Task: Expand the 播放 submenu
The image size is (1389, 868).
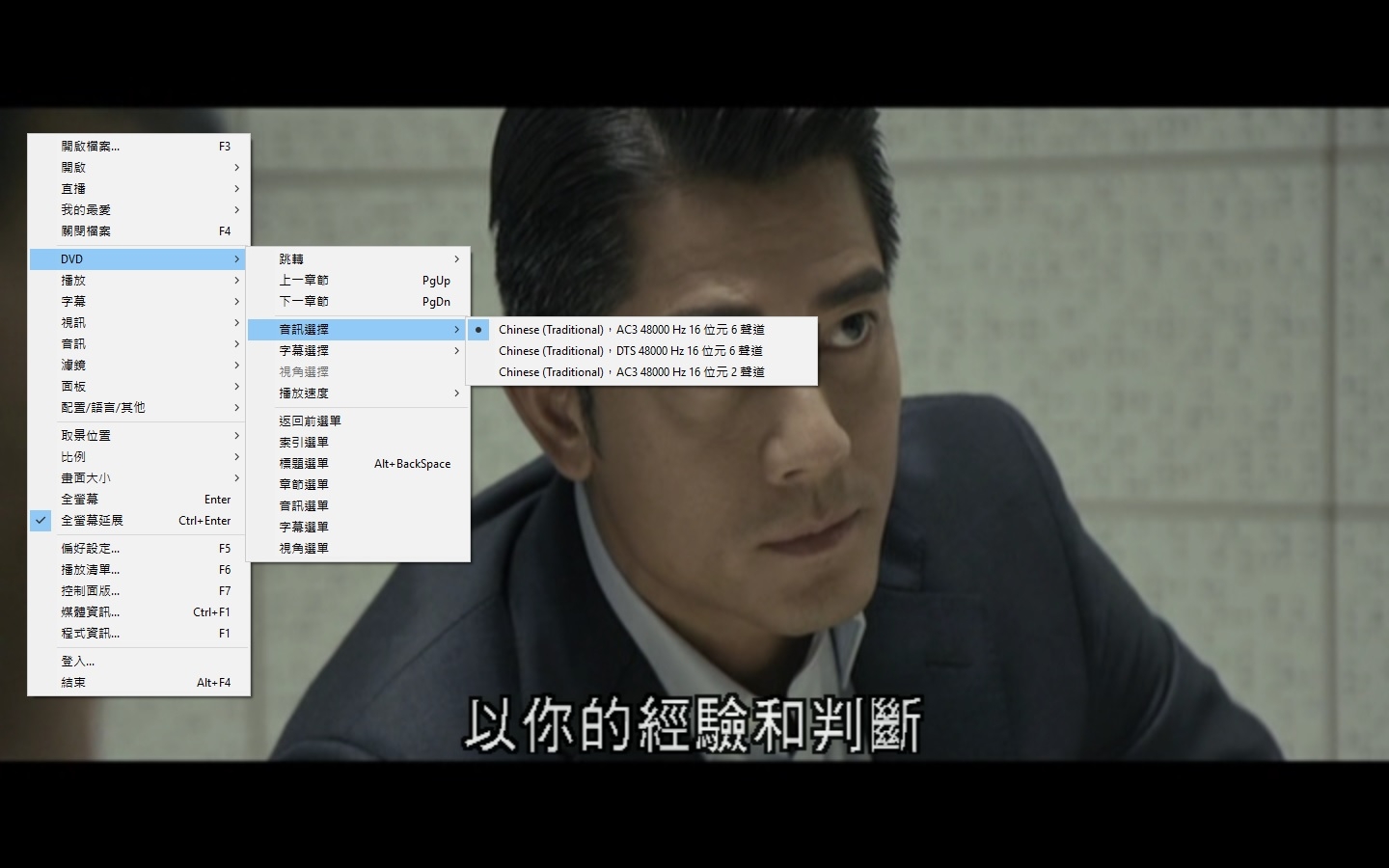Action: pyautogui.click(x=139, y=281)
